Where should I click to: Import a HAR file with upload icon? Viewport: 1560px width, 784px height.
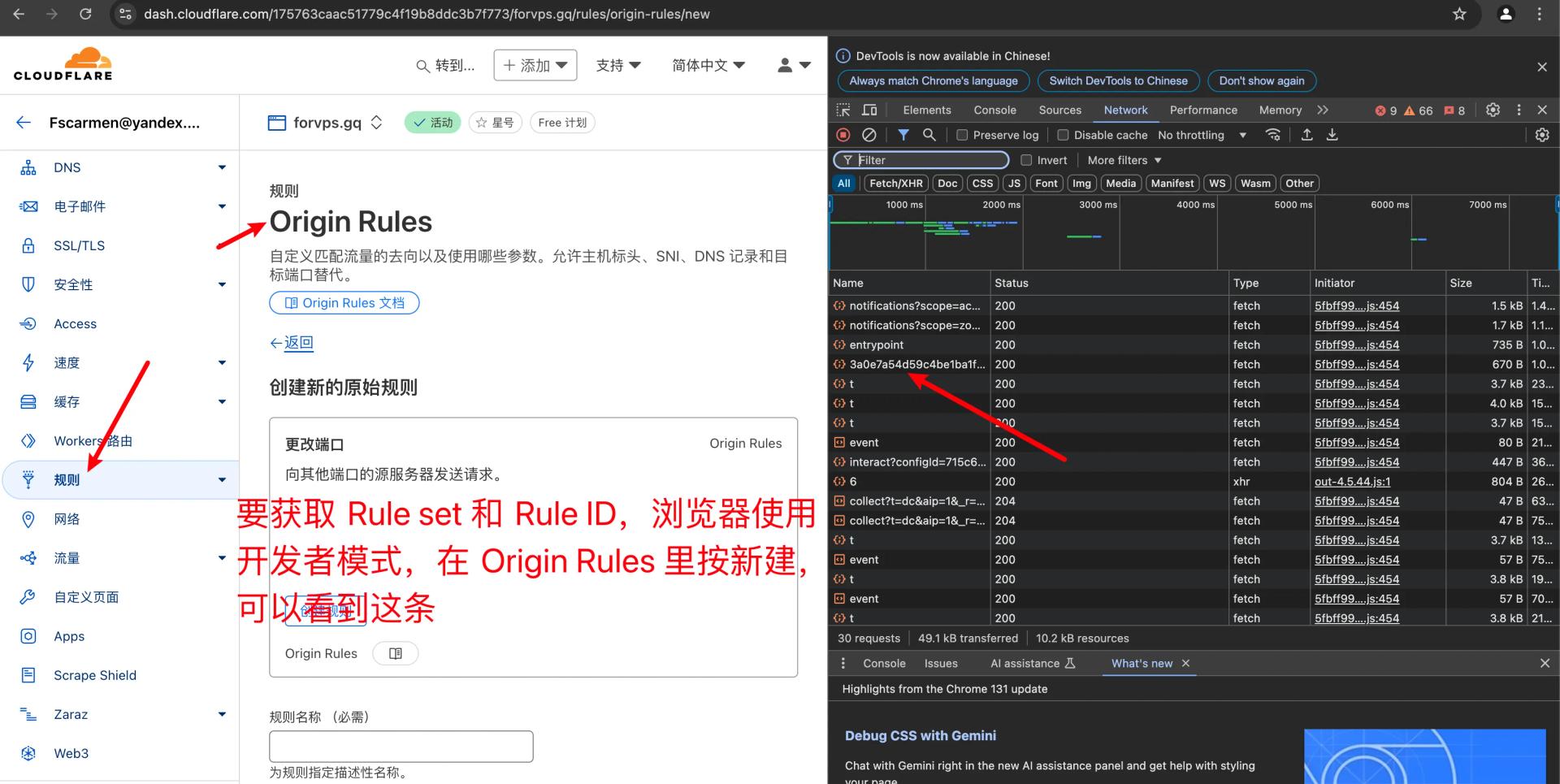click(x=1306, y=135)
